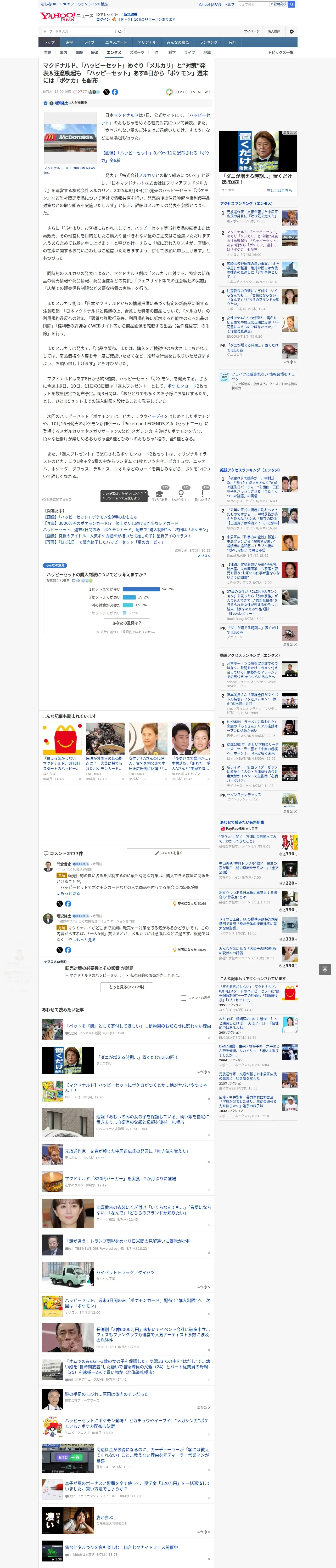Open 【画像】「ハッピーセット」ポケモン全9種のおもちゃ link
Viewport: 336px width, 1568px height.
[90, 517]
